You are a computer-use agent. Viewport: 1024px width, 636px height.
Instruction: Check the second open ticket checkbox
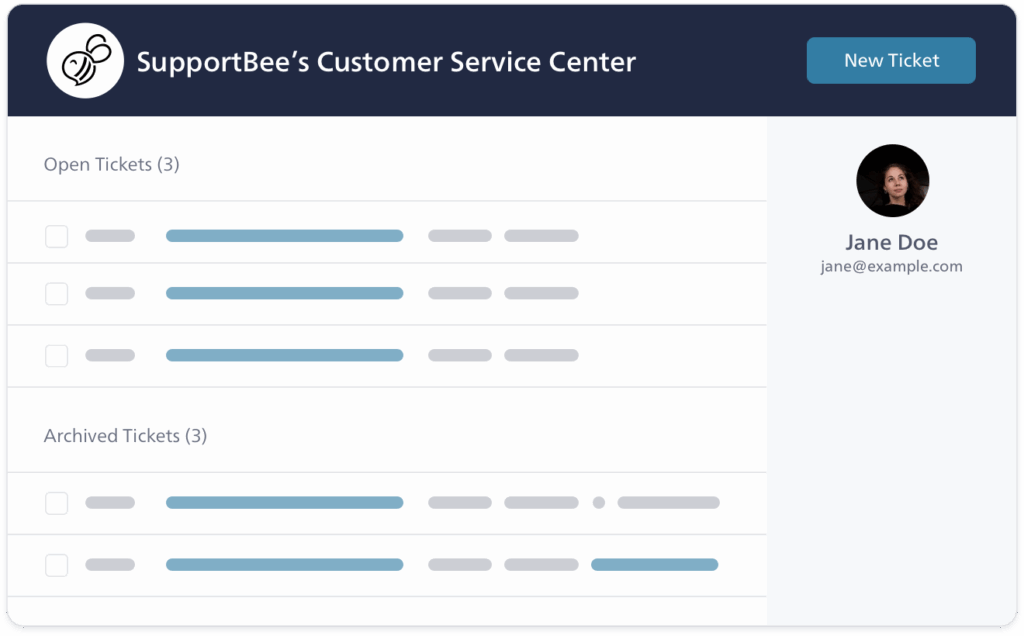(57, 294)
